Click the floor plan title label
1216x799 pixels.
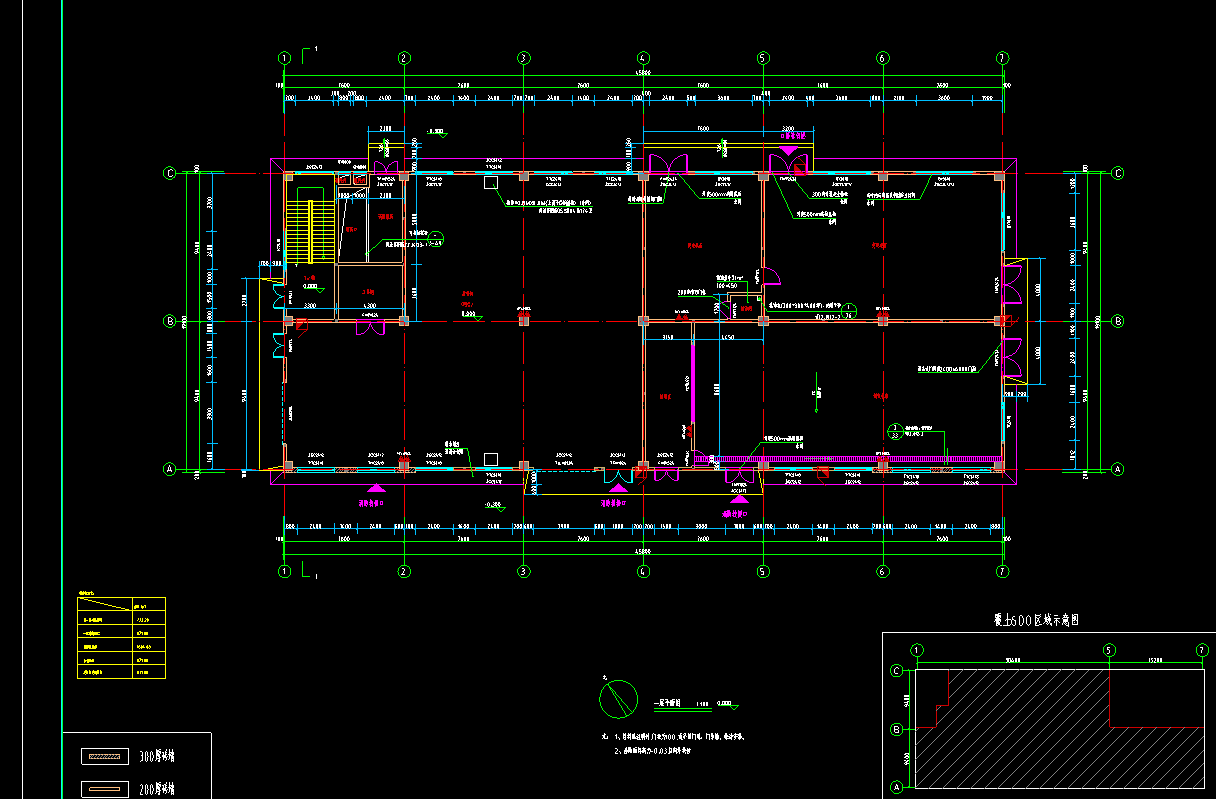click(x=668, y=704)
